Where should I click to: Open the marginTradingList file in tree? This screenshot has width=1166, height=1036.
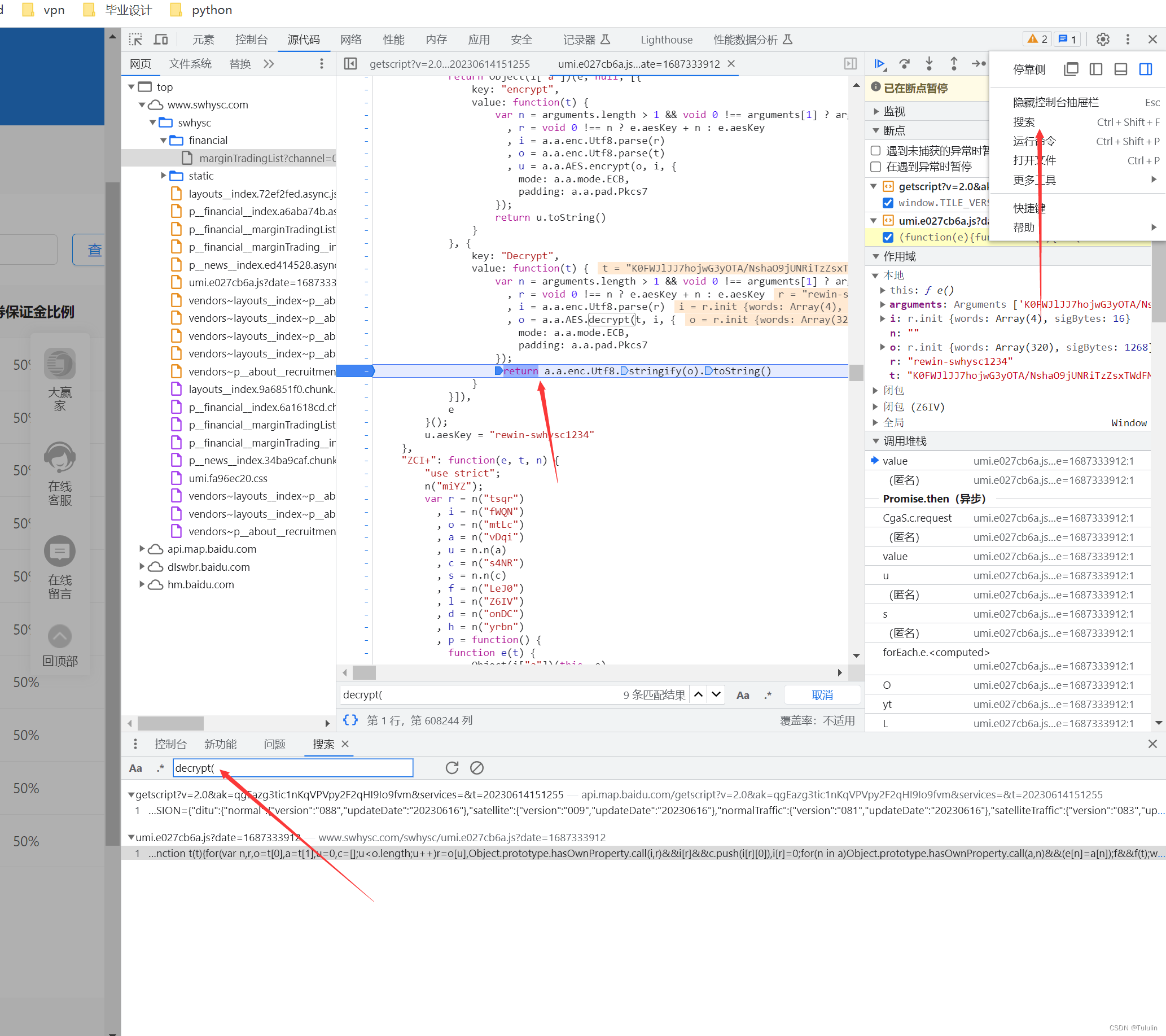(267, 158)
